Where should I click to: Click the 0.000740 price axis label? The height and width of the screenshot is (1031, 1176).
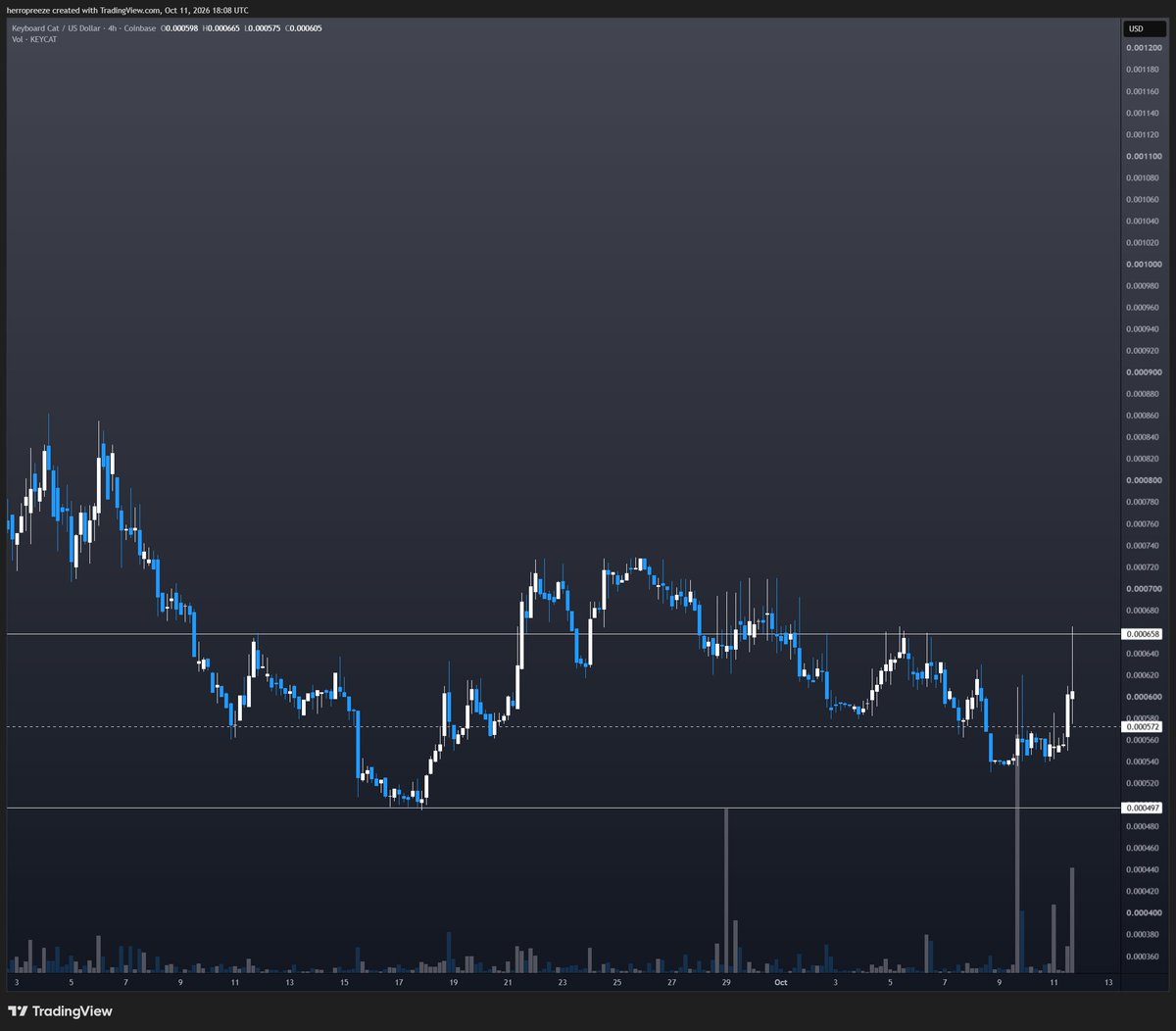coord(1144,546)
